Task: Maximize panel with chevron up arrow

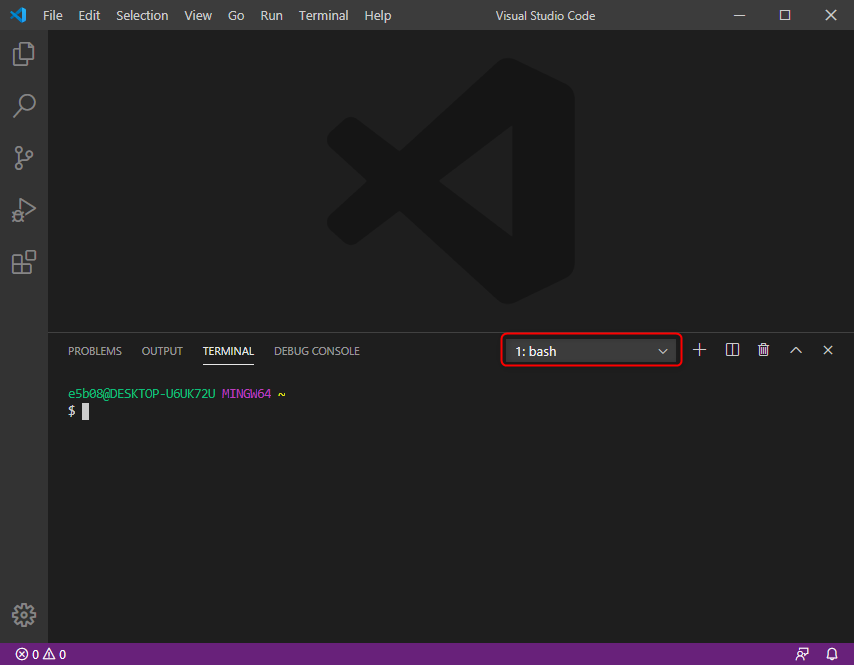Action: (795, 350)
